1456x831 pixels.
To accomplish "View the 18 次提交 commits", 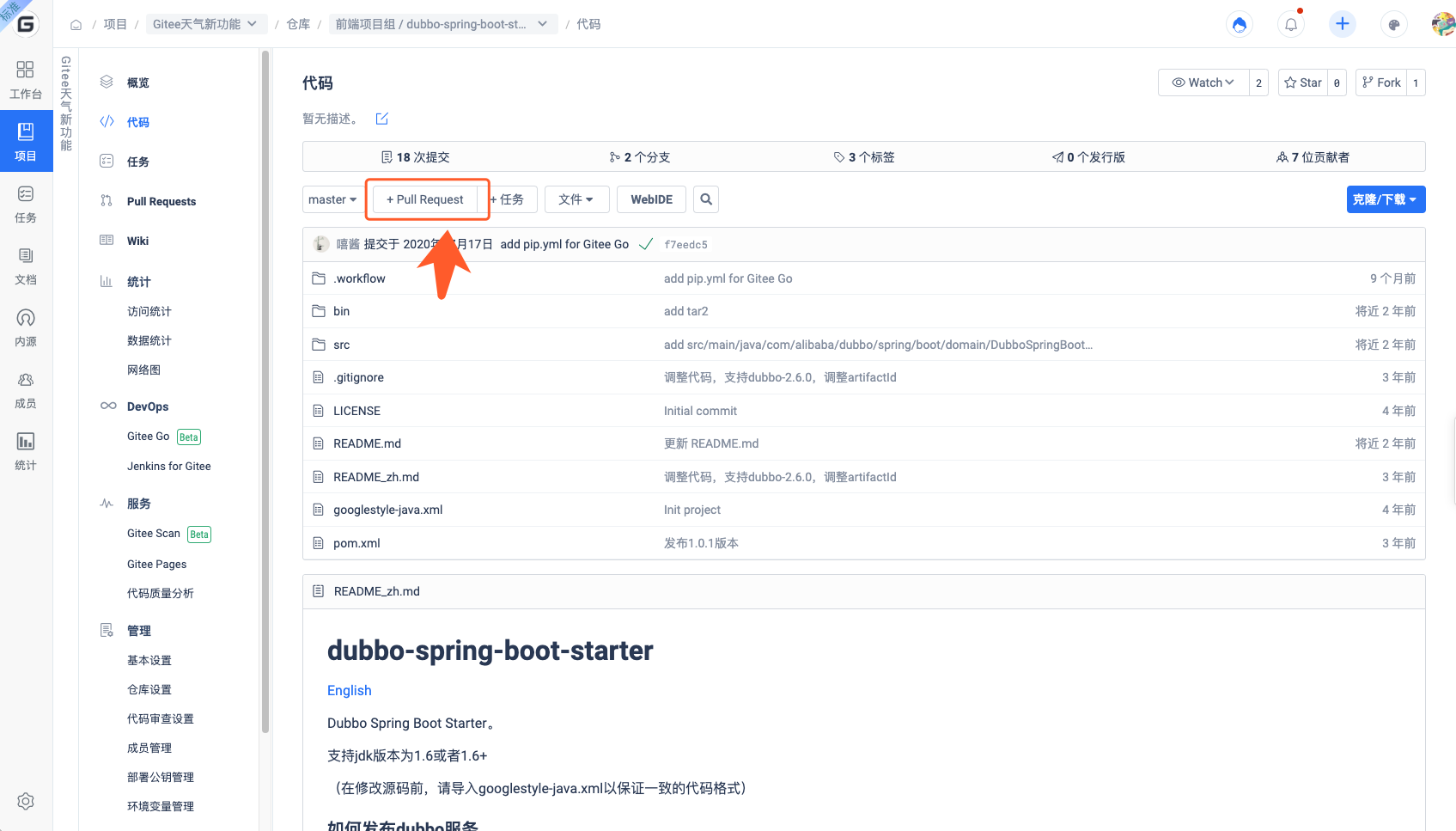I will (416, 157).
